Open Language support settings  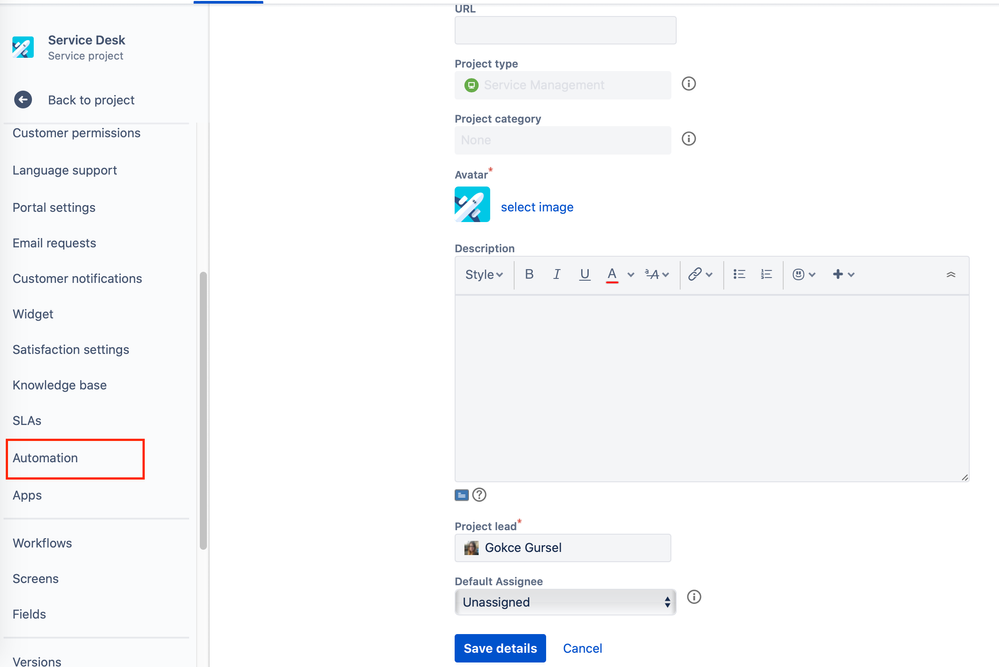65,170
